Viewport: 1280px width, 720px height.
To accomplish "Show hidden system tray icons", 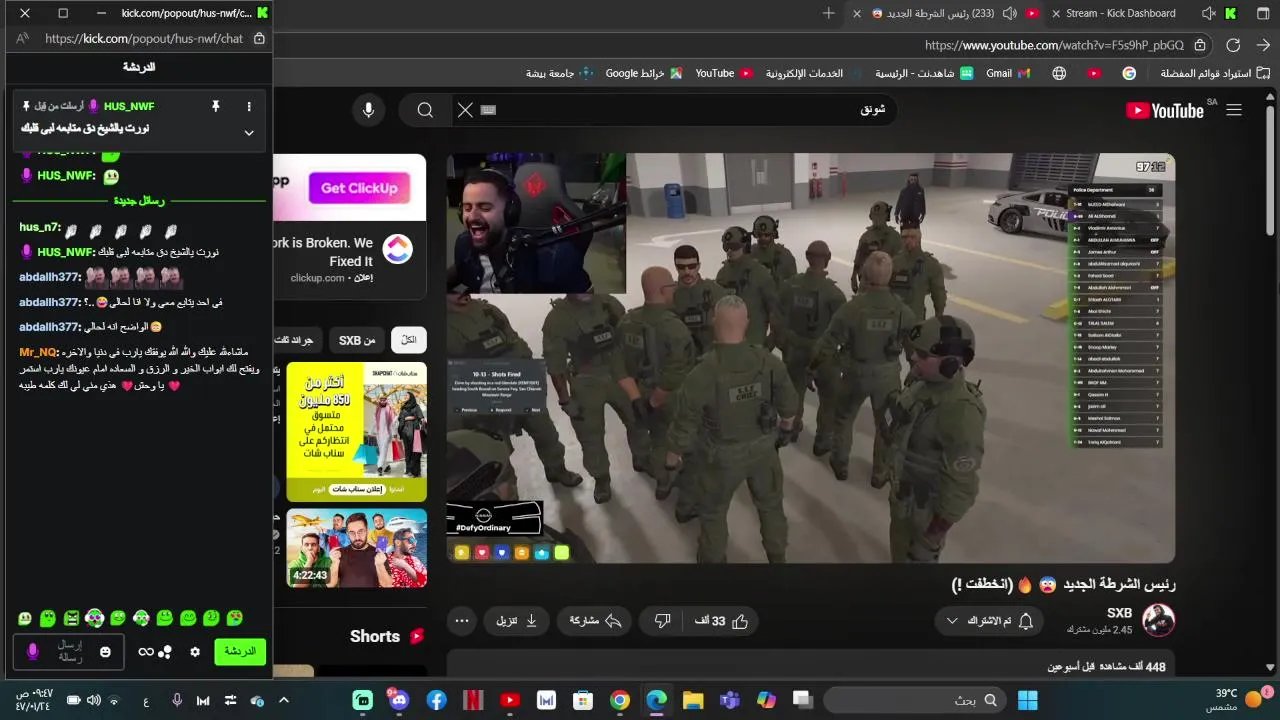I will tap(284, 700).
